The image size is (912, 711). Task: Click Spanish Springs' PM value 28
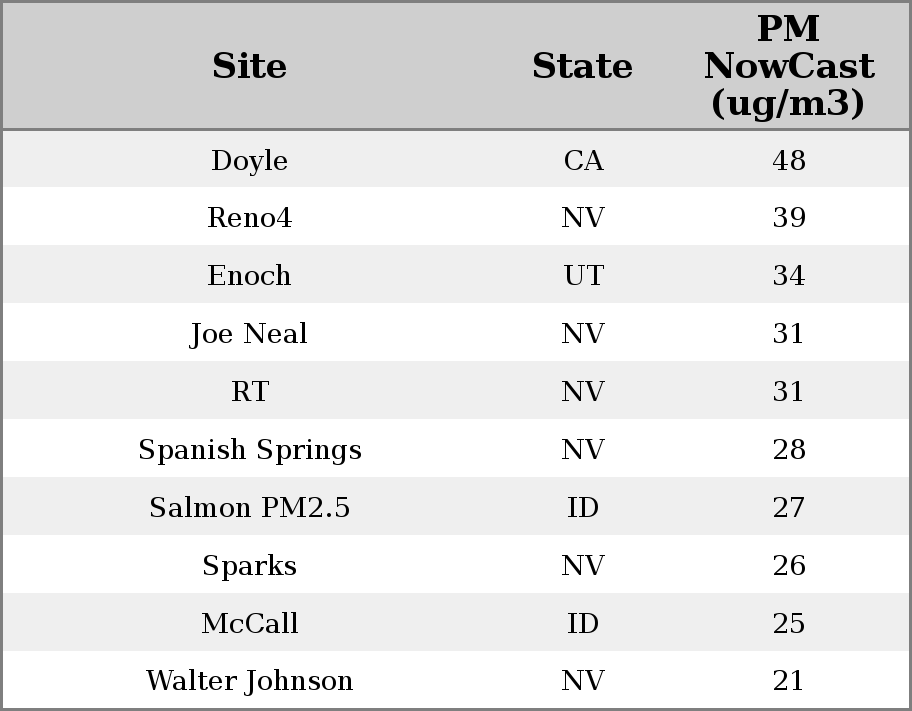tap(788, 450)
